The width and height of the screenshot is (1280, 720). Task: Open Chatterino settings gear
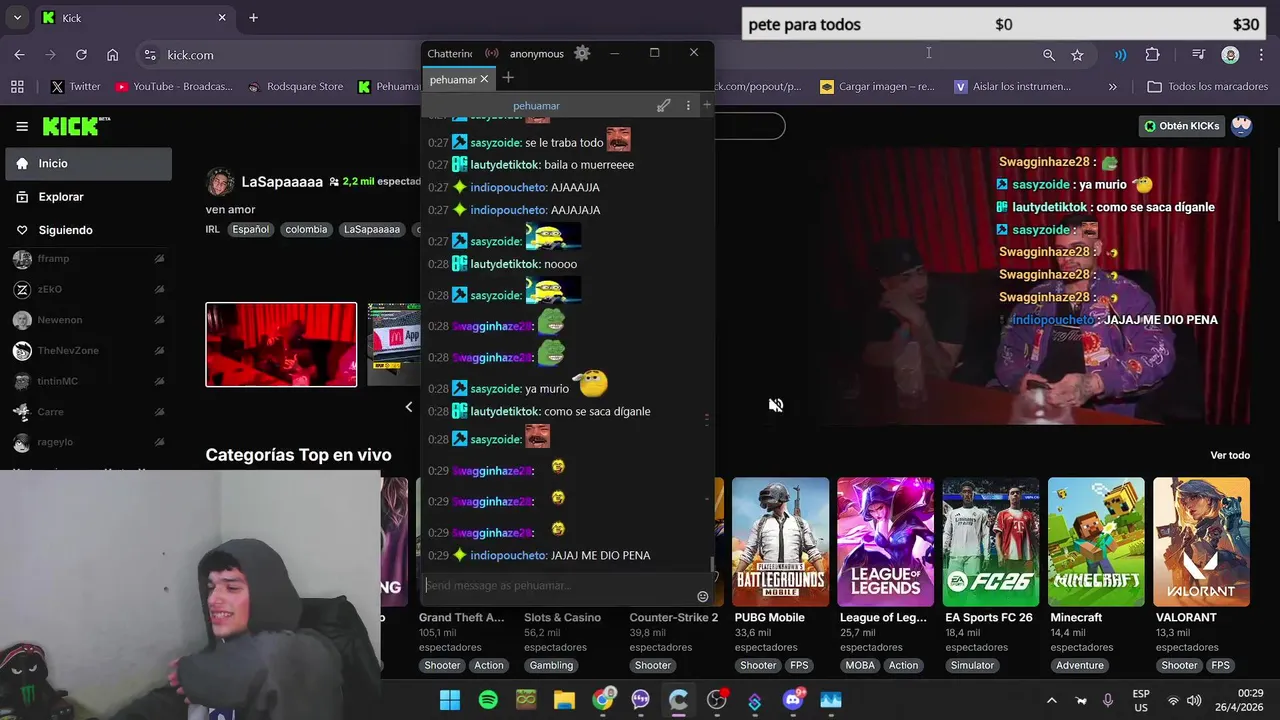(582, 53)
